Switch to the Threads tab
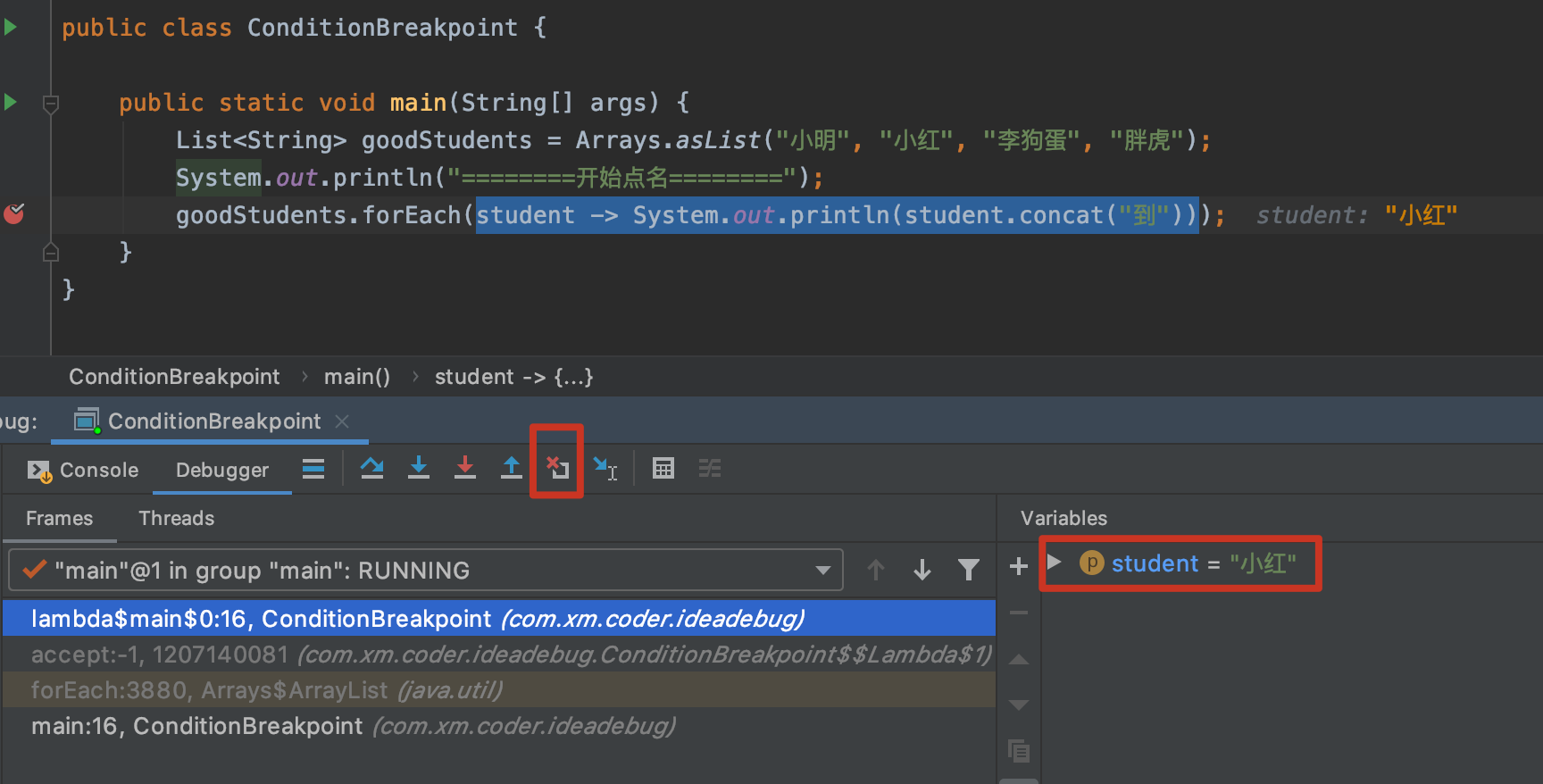The width and height of the screenshot is (1543, 784). point(176,519)
